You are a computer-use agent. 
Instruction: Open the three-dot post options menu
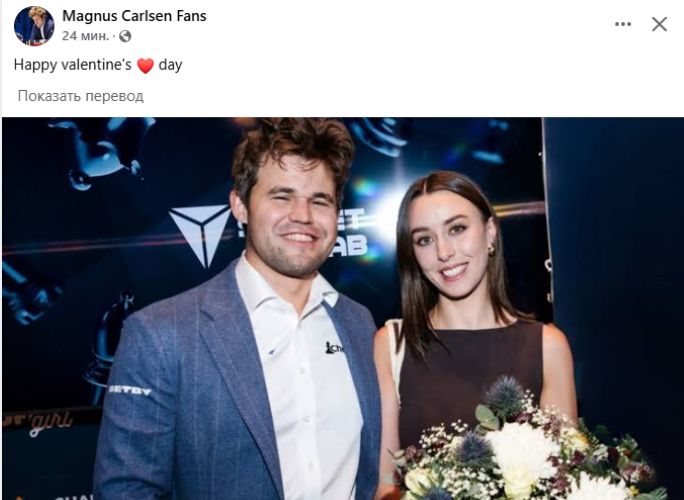click(622, 24)
